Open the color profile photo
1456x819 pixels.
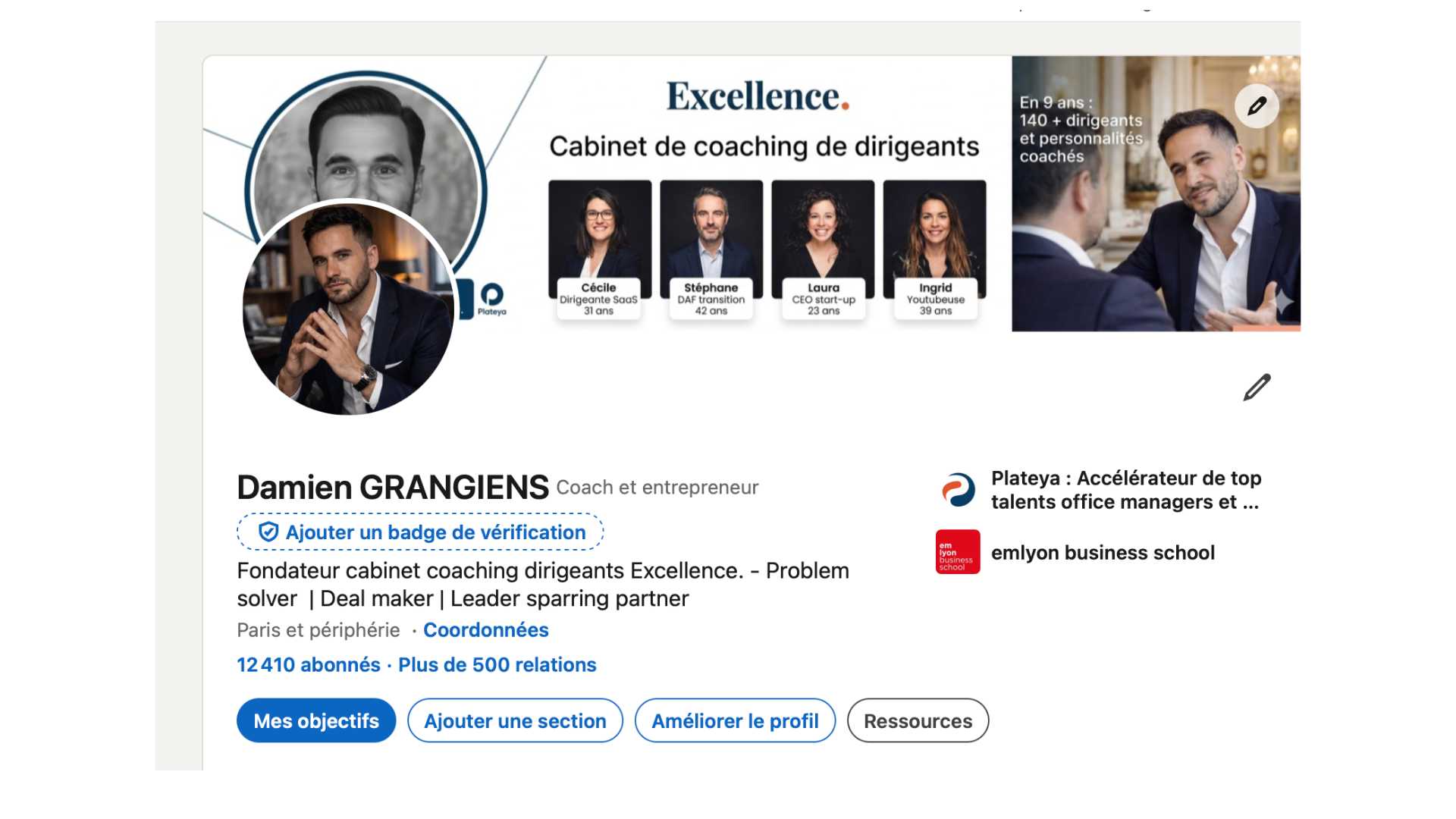[x=348, y=309]
